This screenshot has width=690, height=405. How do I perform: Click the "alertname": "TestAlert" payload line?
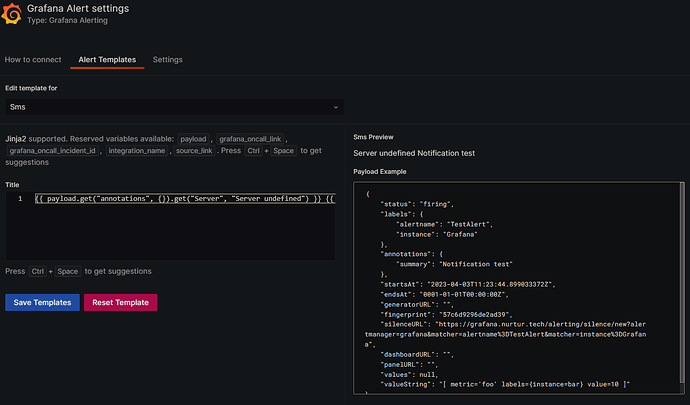(444, 225)
